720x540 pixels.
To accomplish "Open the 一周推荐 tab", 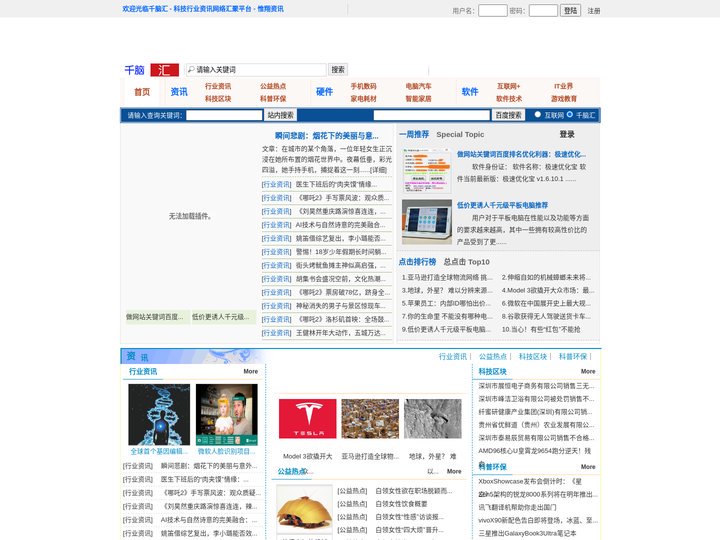I will [x=414, y=134].
